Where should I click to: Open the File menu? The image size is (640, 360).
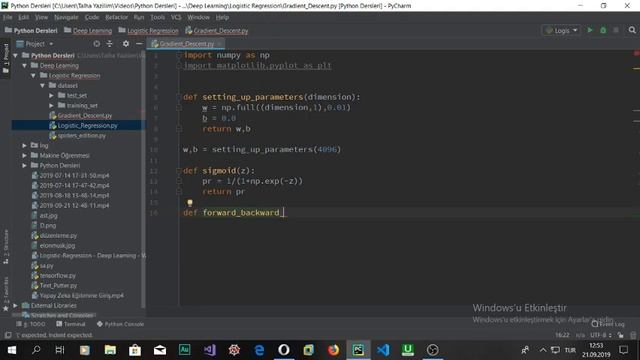click(x=7, y=17)
